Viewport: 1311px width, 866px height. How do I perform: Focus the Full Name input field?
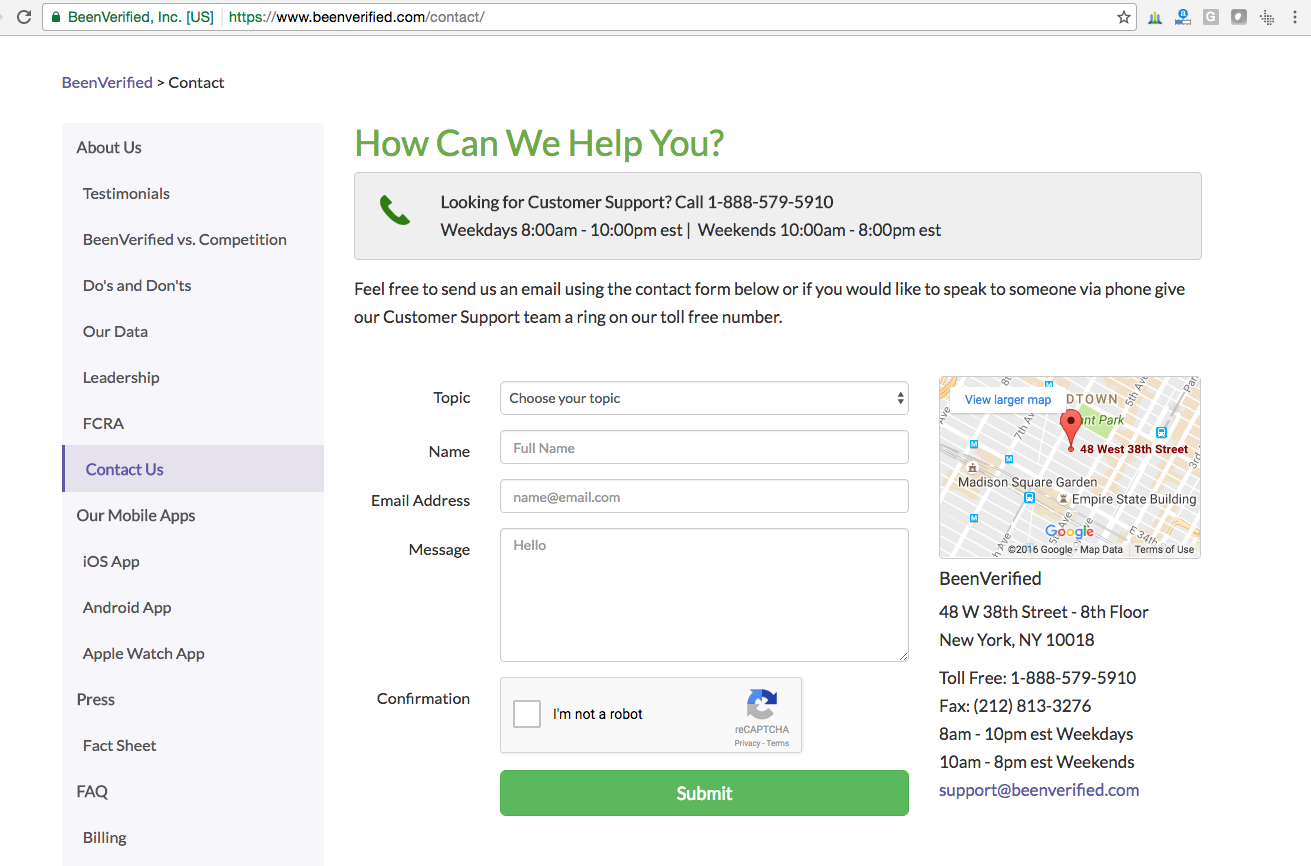pyautogui.click(x=704, y=447)
